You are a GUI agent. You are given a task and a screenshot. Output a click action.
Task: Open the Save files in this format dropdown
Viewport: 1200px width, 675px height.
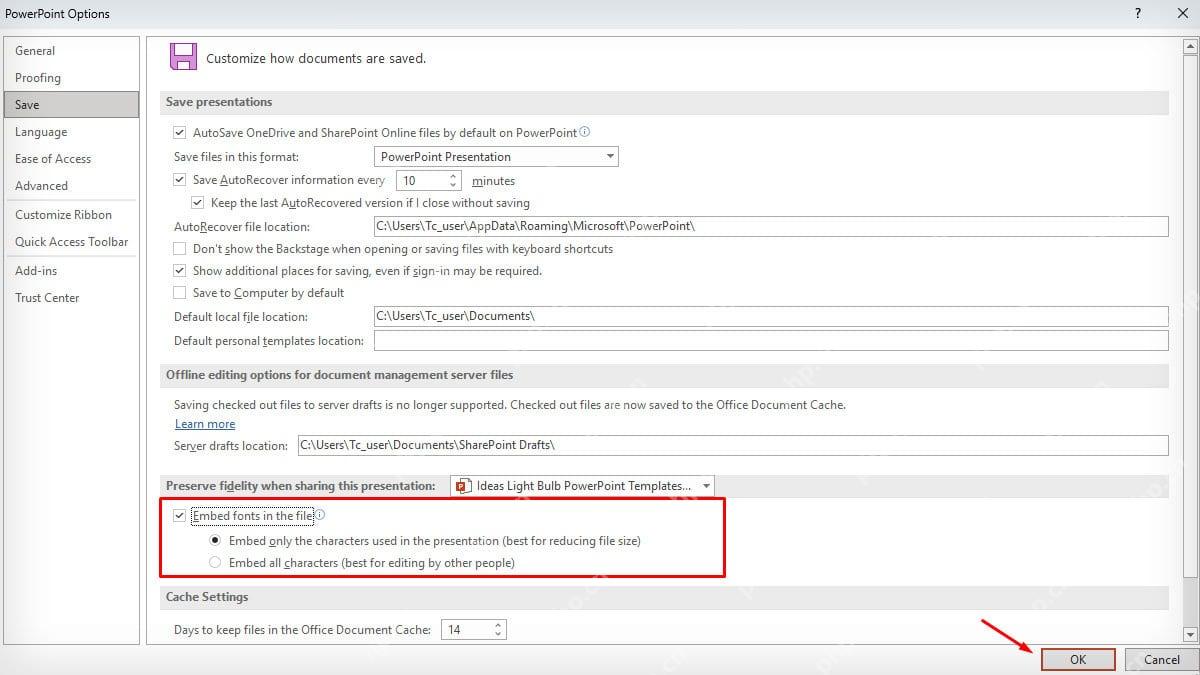click(x=496, y=157)
